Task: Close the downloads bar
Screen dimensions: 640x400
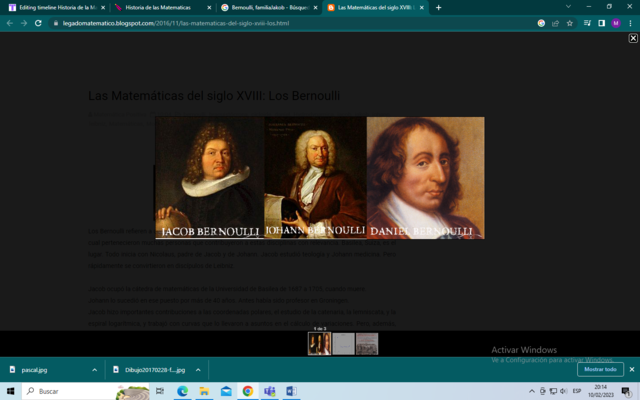Action: (632, 369)
